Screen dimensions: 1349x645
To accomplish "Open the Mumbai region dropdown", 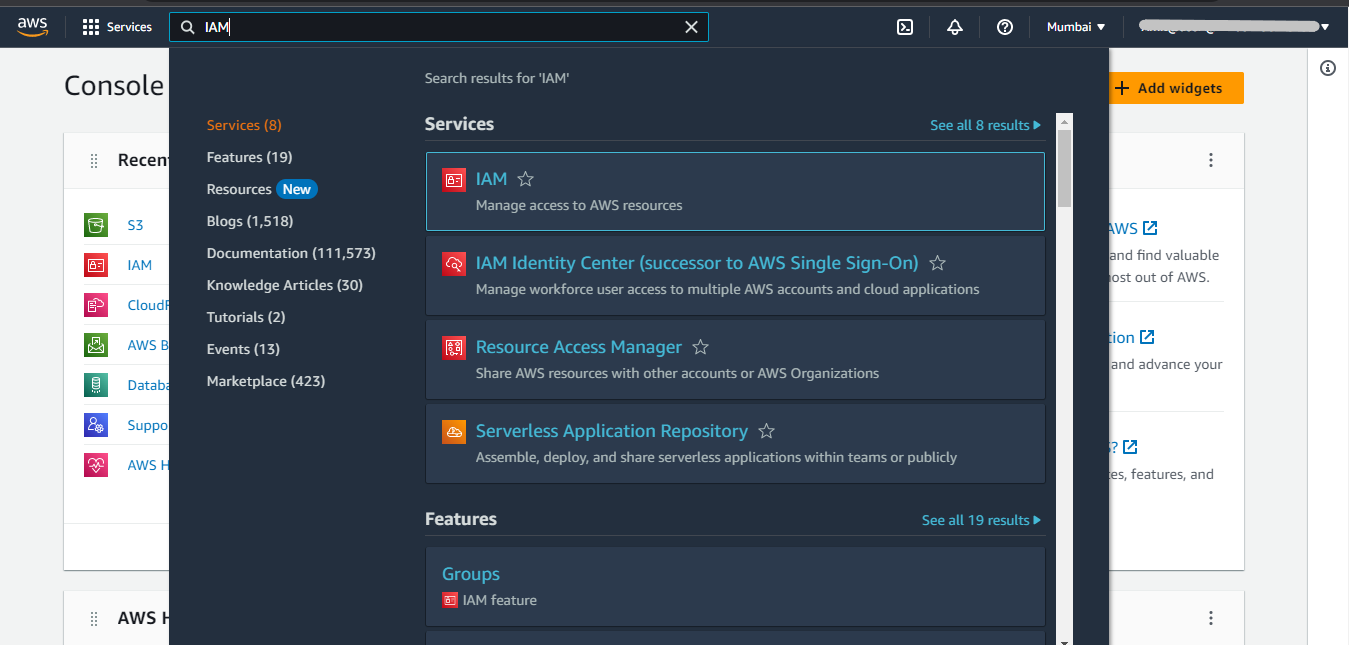I will (1076, 27).
